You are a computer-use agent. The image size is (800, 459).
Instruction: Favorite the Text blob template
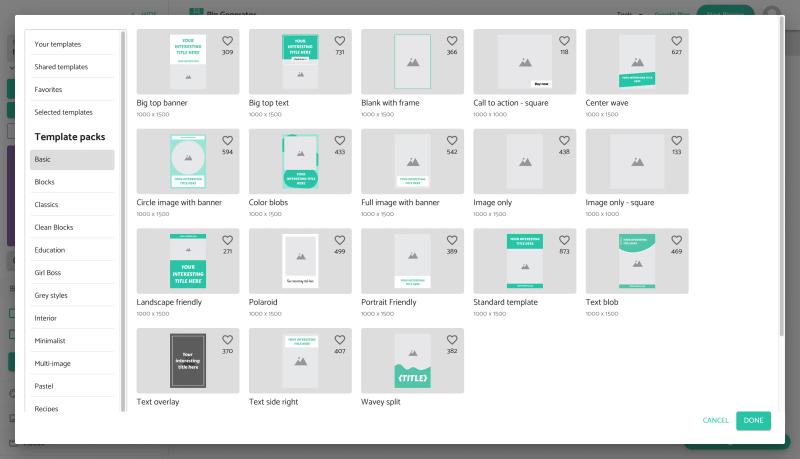677,240
